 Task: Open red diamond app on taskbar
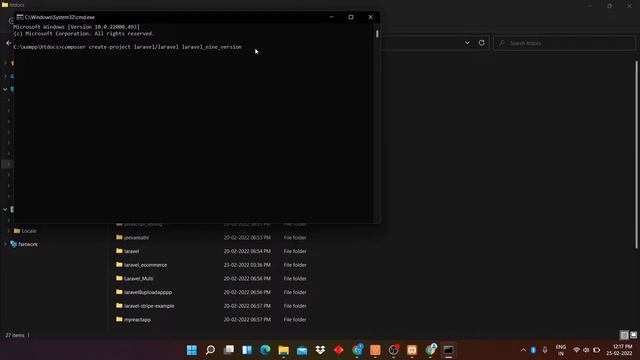point(338,350)
